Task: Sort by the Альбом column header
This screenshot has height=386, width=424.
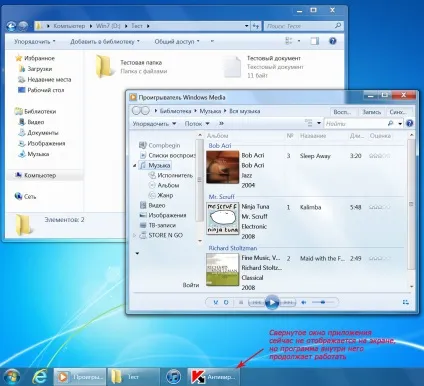Action: tap(217, 136)
